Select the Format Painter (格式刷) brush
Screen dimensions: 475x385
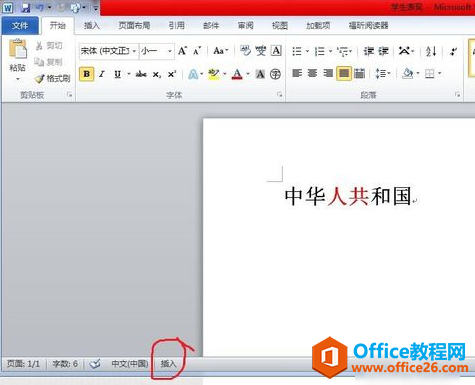[53, 78]
